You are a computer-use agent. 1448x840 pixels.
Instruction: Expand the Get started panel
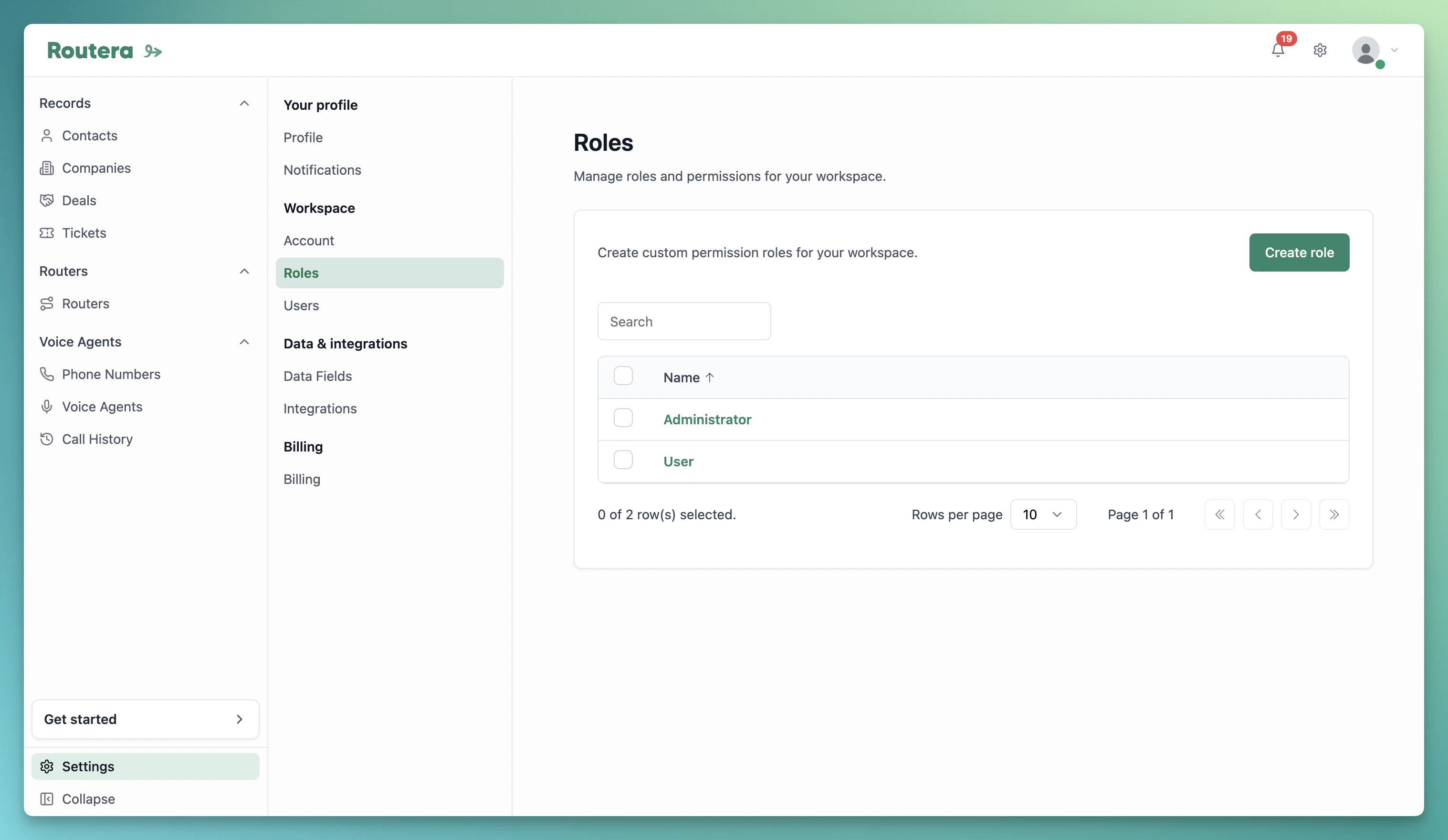tap(146, 719)
